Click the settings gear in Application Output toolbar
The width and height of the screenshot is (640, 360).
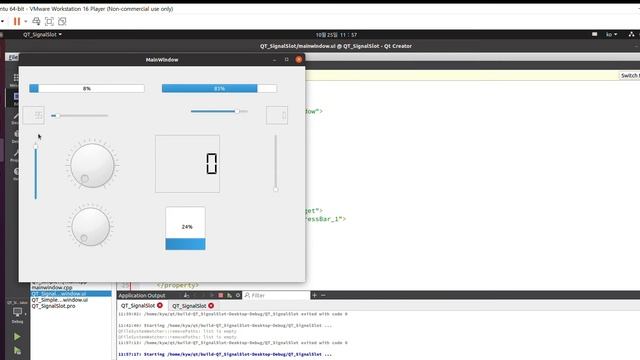(238, 295)
